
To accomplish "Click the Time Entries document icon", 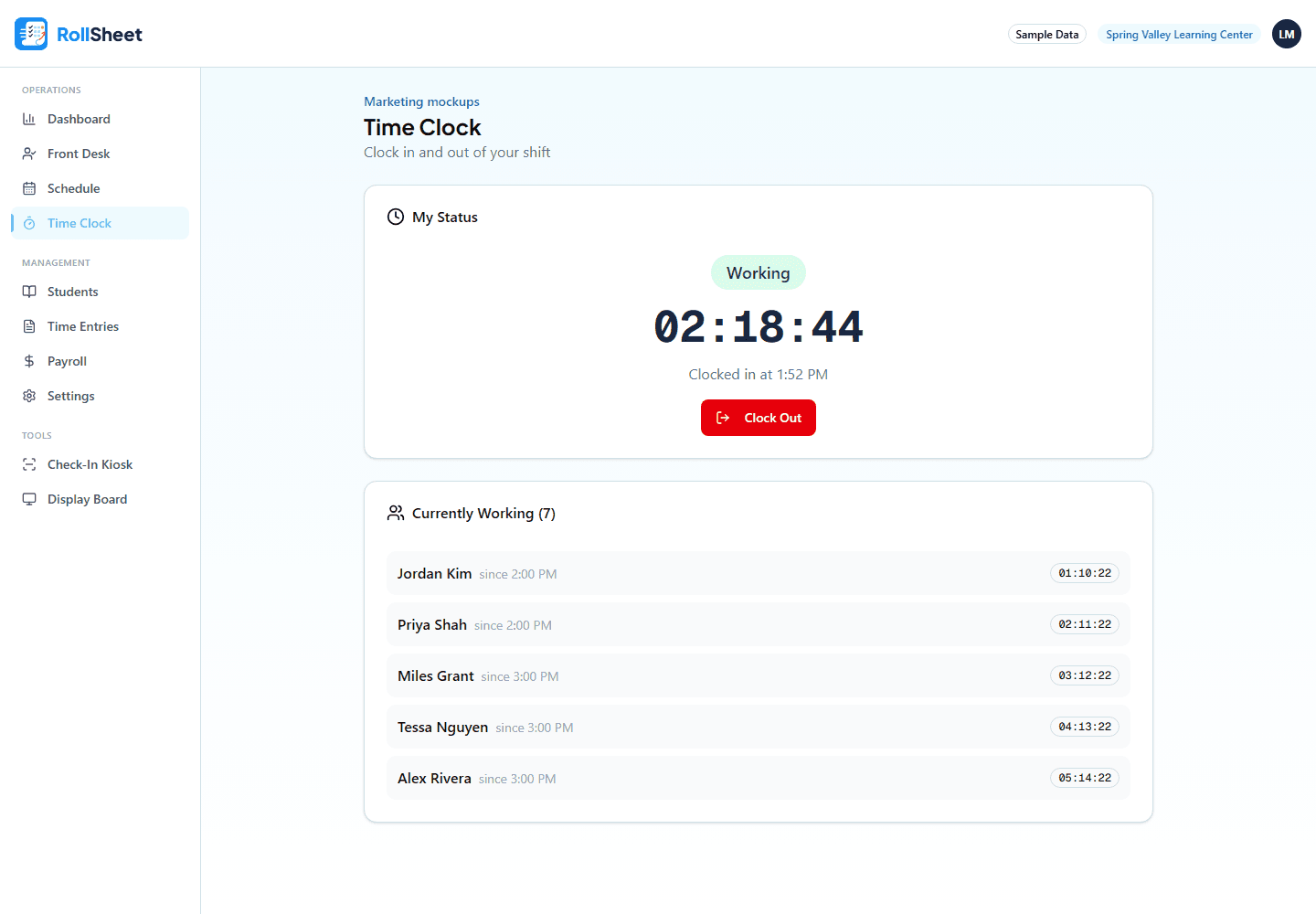I will tap(29, 326).
